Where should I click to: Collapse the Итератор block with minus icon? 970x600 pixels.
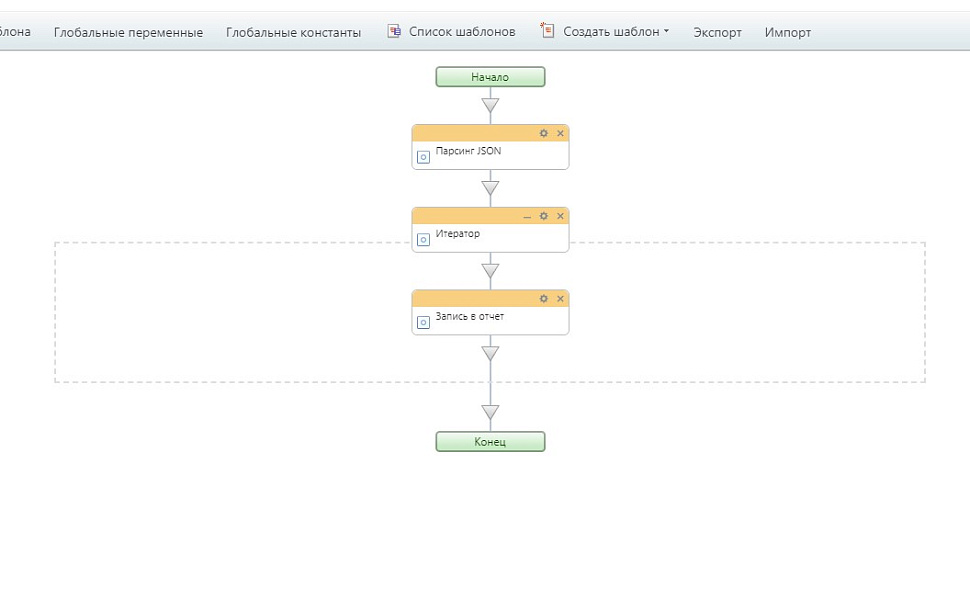click(x=527, y=216)
